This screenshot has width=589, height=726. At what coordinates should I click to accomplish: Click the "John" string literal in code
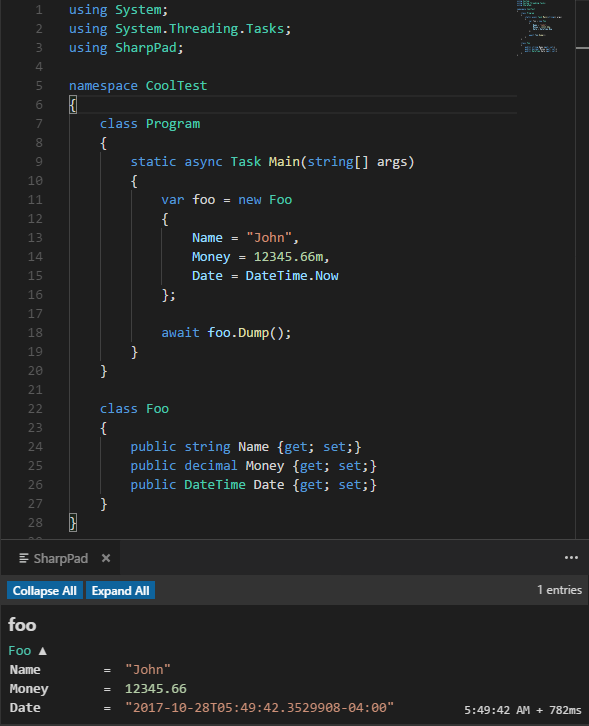(x=269, y=238)
